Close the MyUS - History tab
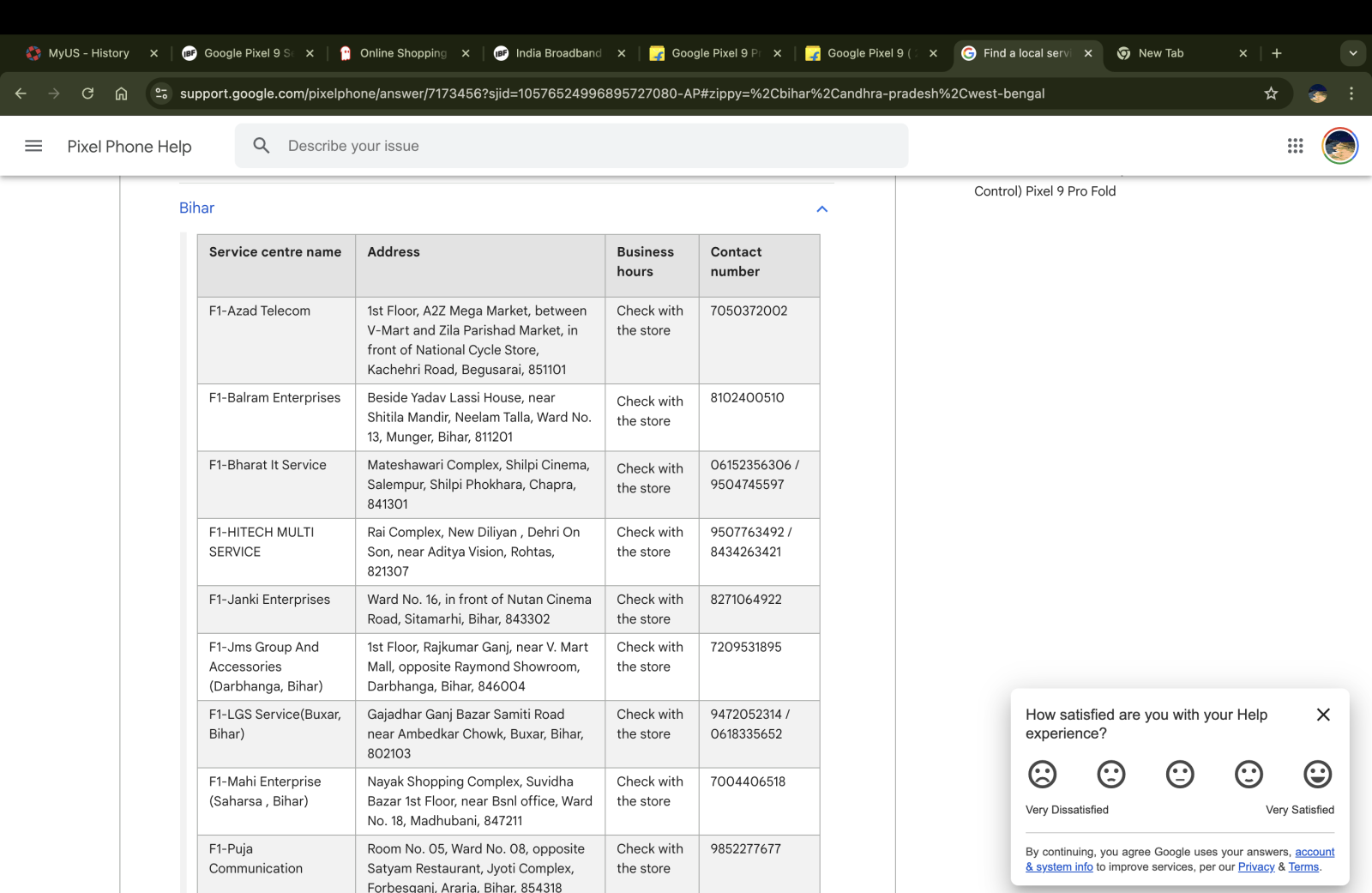Viewport: 1372px width, 893px height. point(153,53)
